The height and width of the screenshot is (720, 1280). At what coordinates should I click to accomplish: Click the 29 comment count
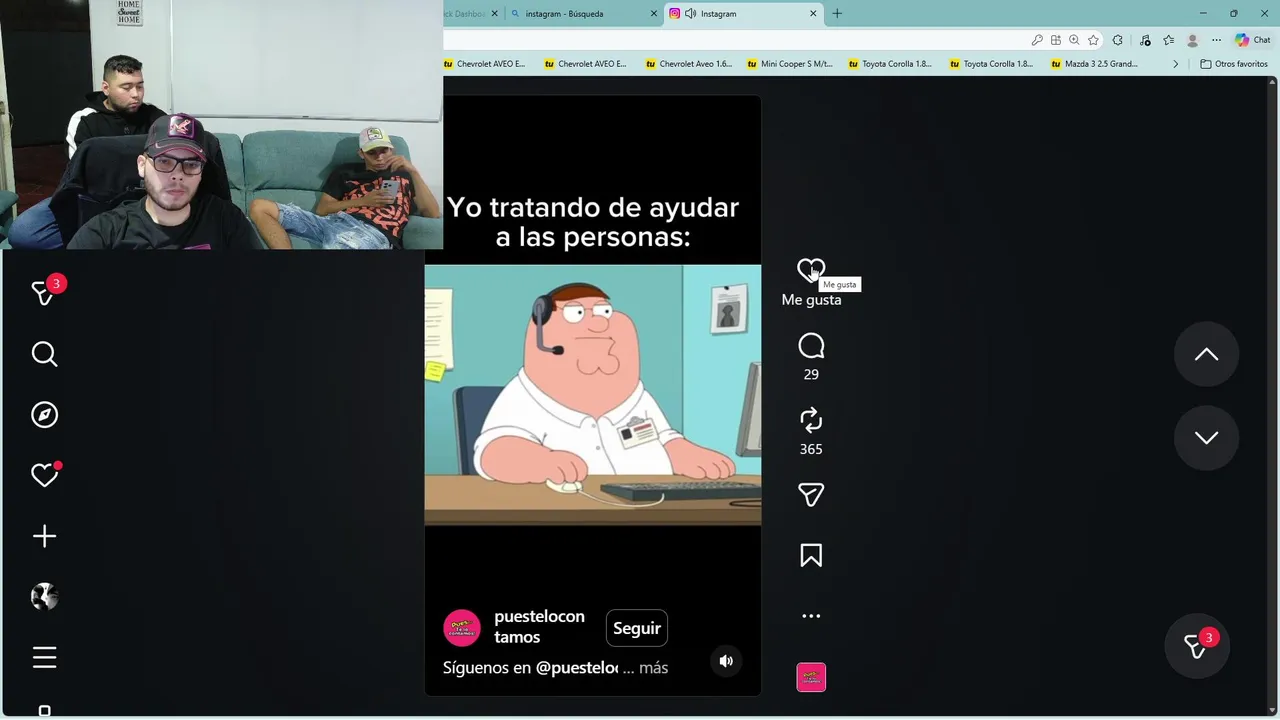tap(811, 374)
